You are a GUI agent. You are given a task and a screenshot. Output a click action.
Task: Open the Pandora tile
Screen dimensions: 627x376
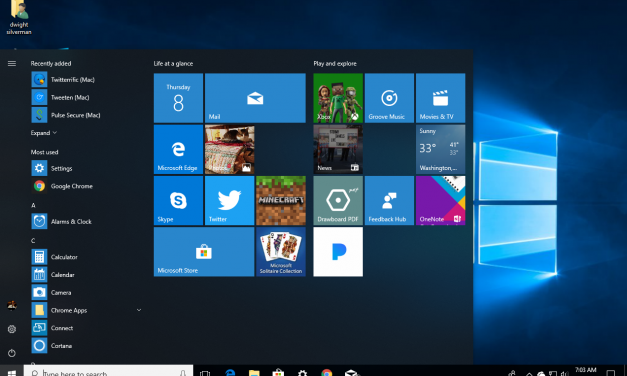click(x=338, y=252)
